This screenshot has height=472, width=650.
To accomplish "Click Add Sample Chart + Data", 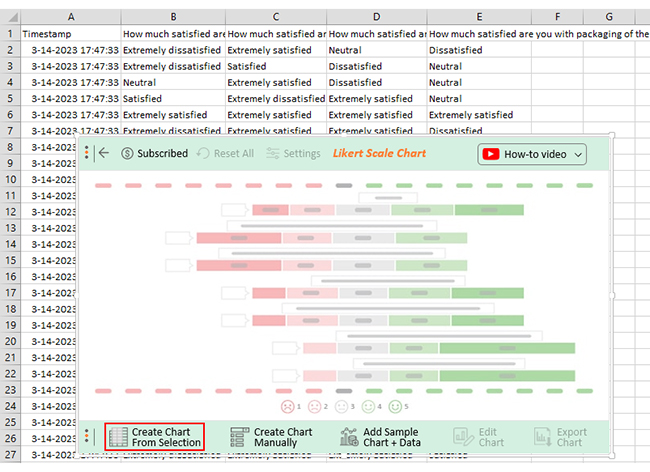I will coord(381,437).
